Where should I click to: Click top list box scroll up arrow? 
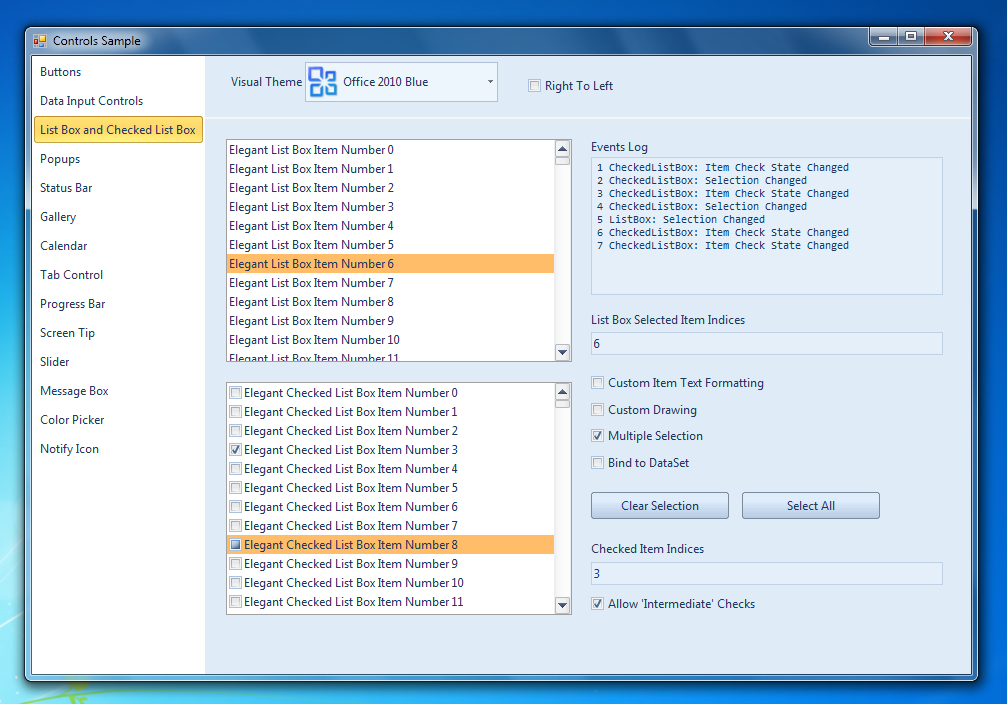coord(563,149)
